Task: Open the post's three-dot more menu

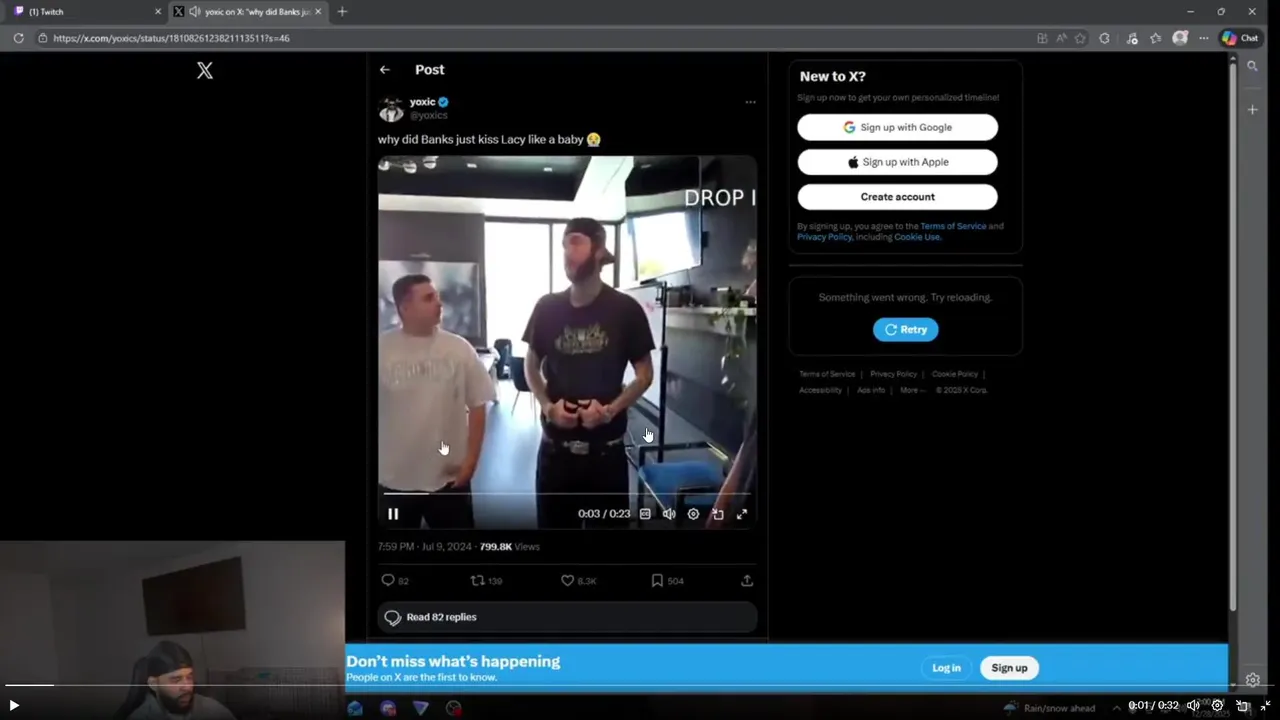Action: [x=750, y=102]
